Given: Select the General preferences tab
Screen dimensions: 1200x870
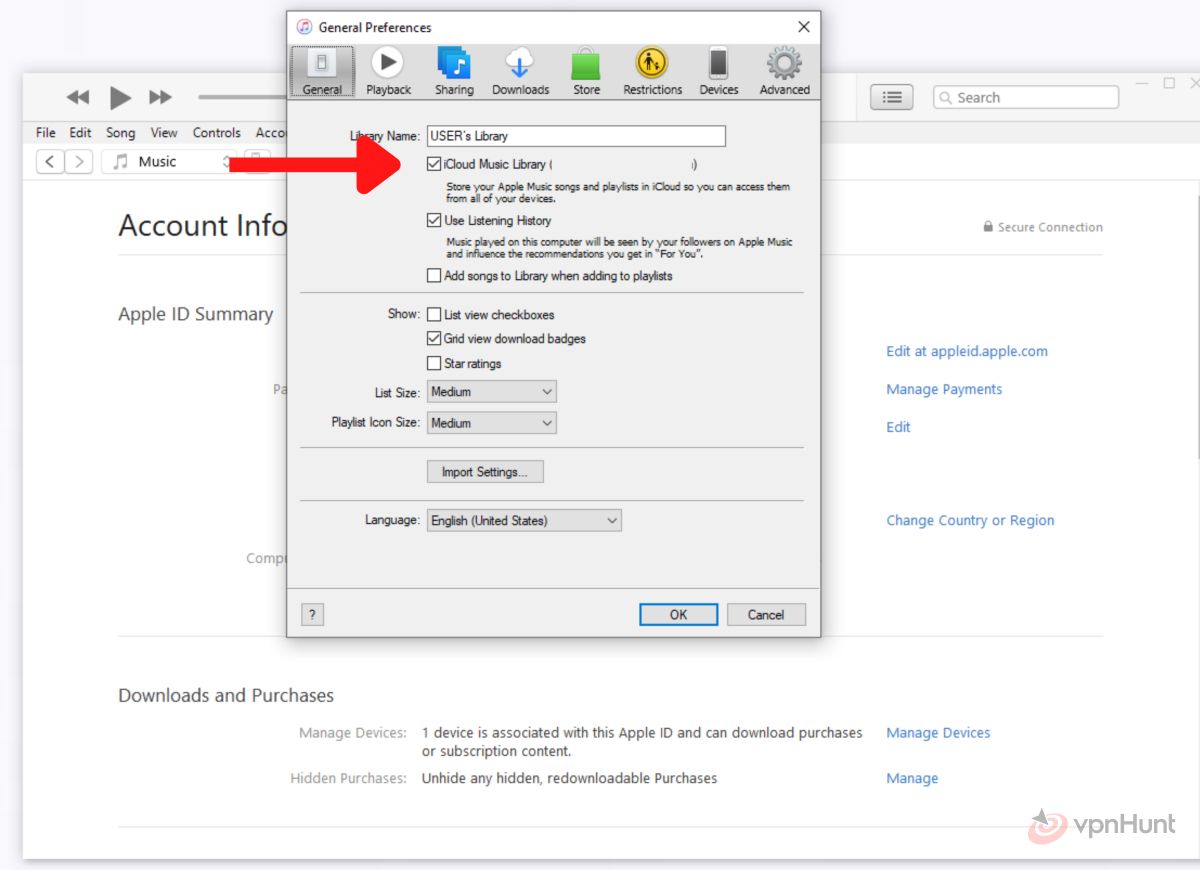Looking at the screenshot, I should point(322,71).
